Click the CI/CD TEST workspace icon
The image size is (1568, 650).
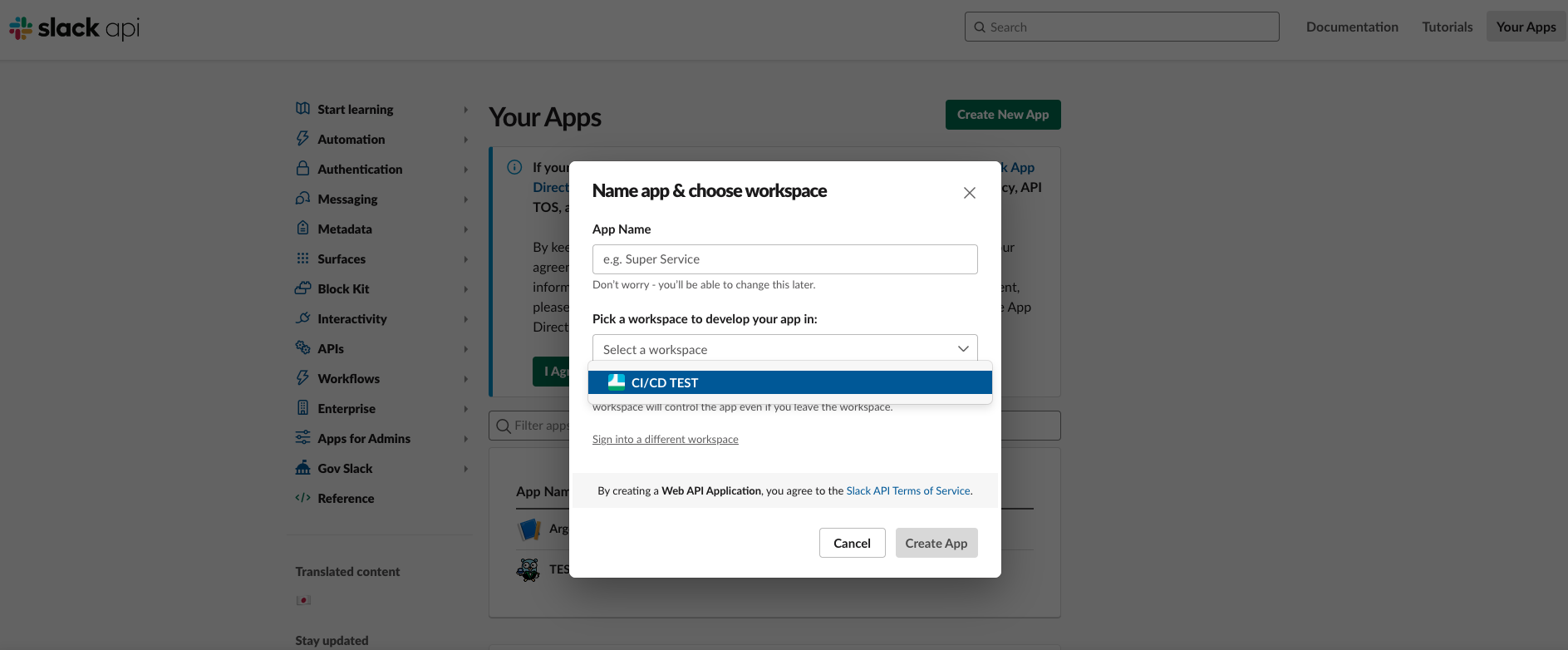coord(617,382)
